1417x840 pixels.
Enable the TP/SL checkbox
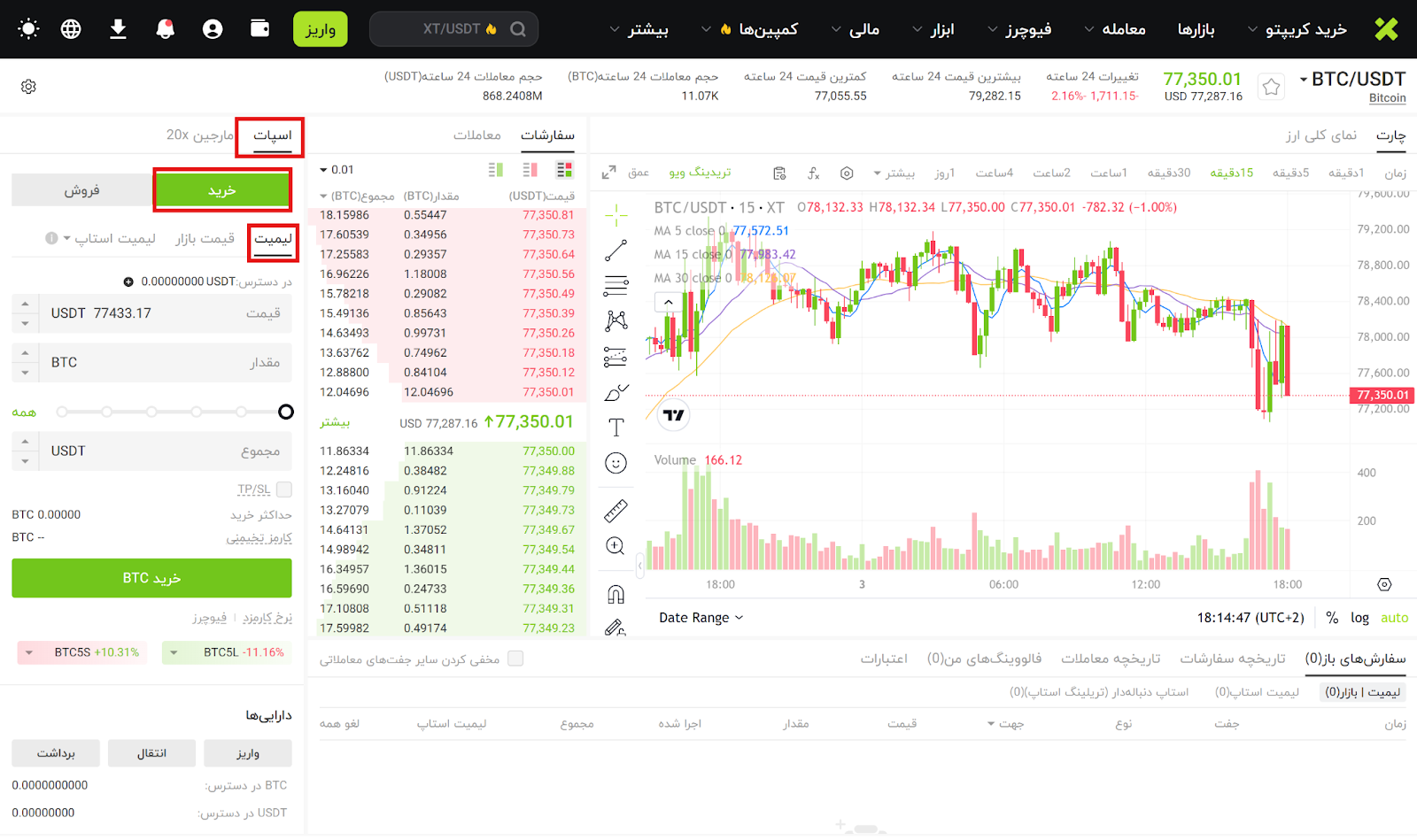[283, 489]
